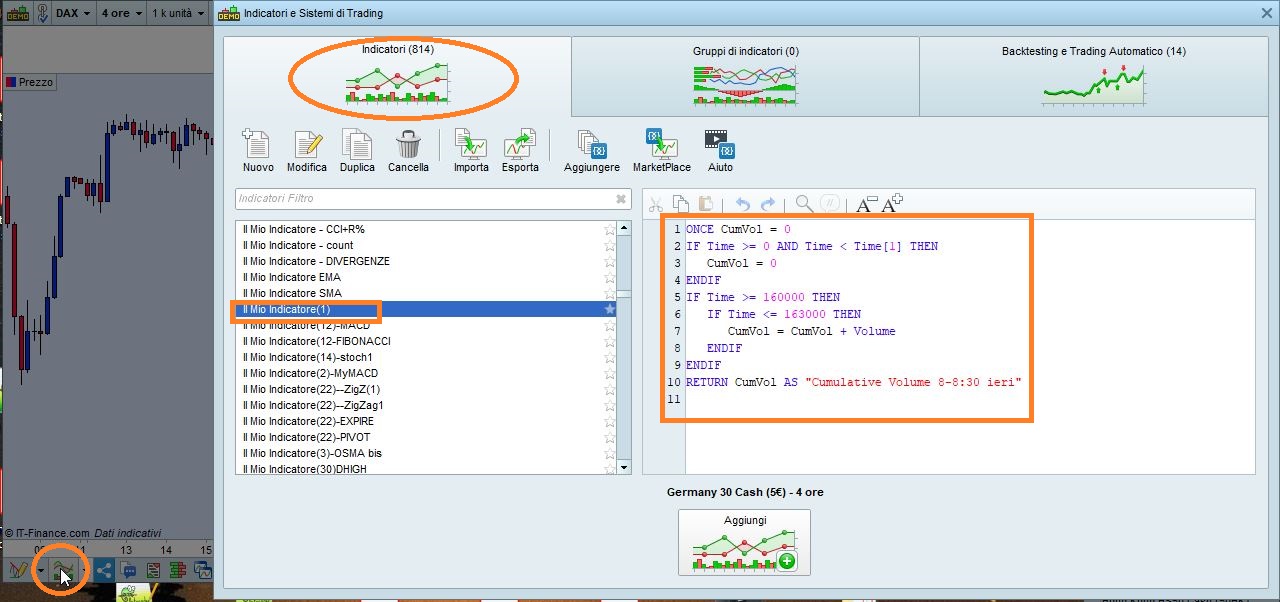This screenshot has width=1280, height=602.
Task: Open the Aiuto video help icon
Action: click(x=720, y=144)
